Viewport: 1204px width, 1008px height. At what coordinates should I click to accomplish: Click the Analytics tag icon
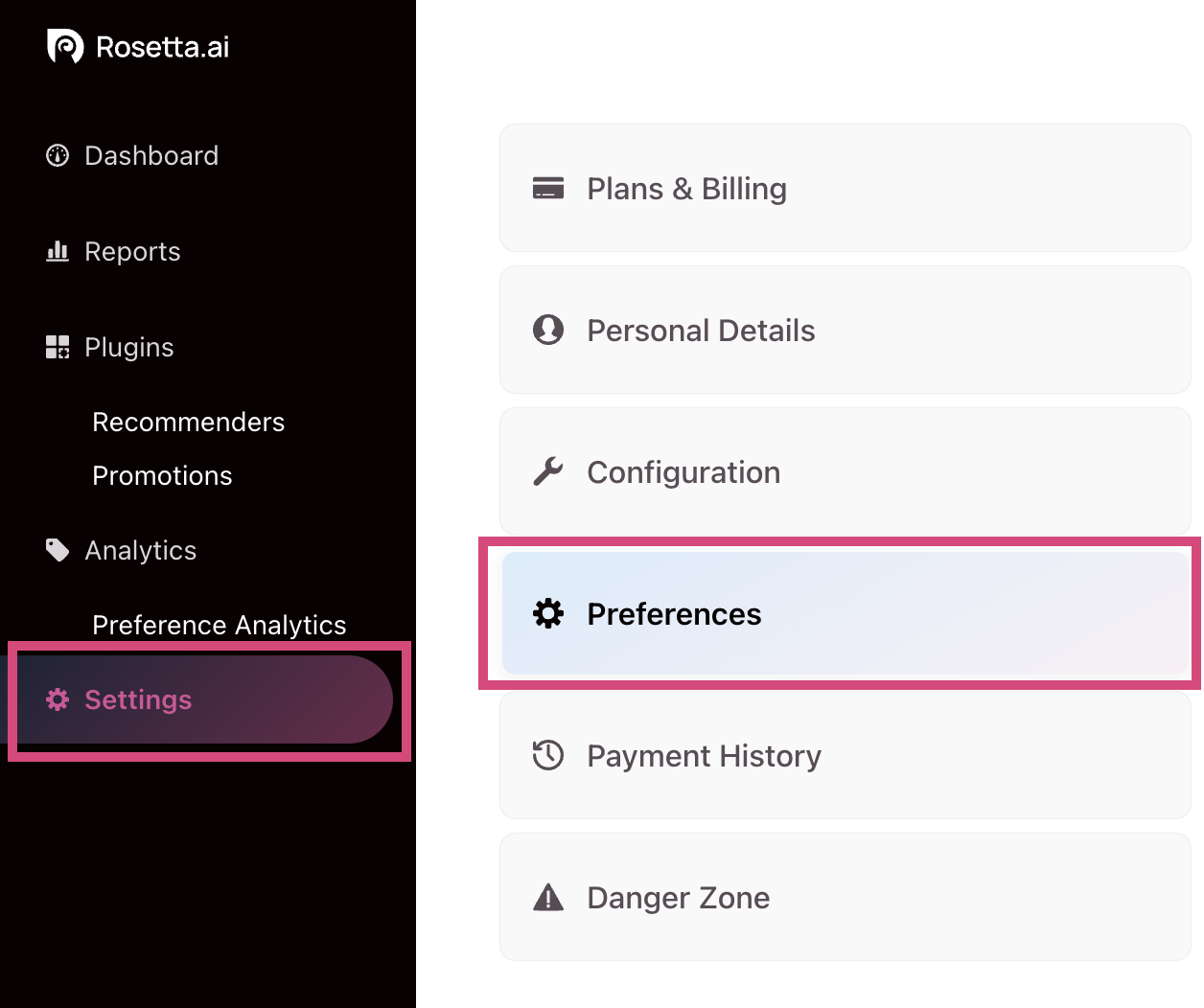(x=58, y=550)
